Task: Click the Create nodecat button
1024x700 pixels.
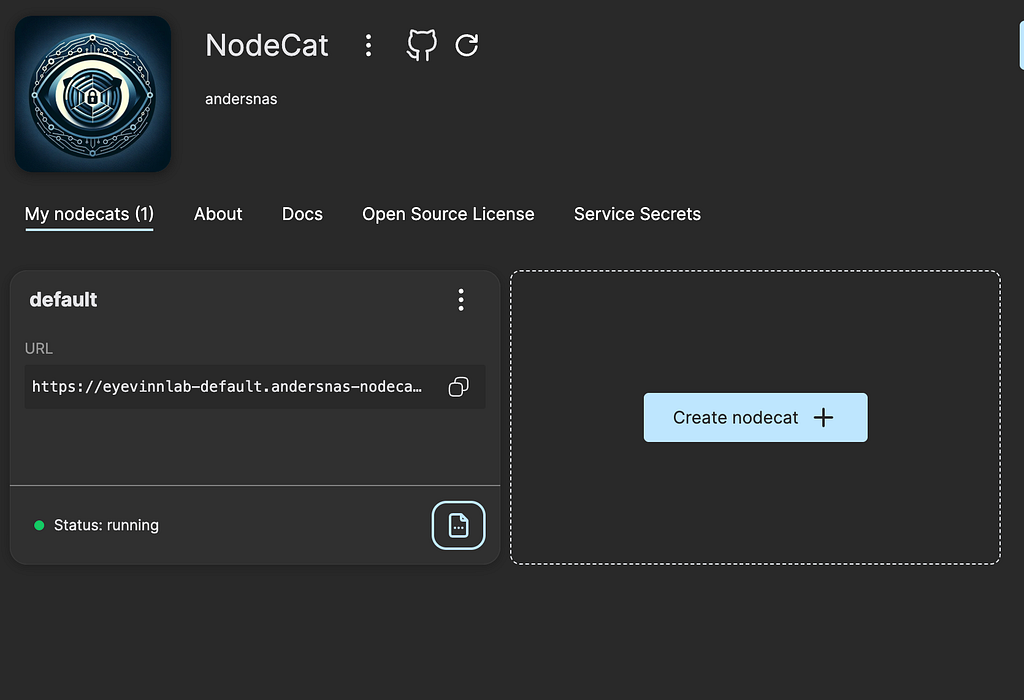Action: tap(756, 417)
